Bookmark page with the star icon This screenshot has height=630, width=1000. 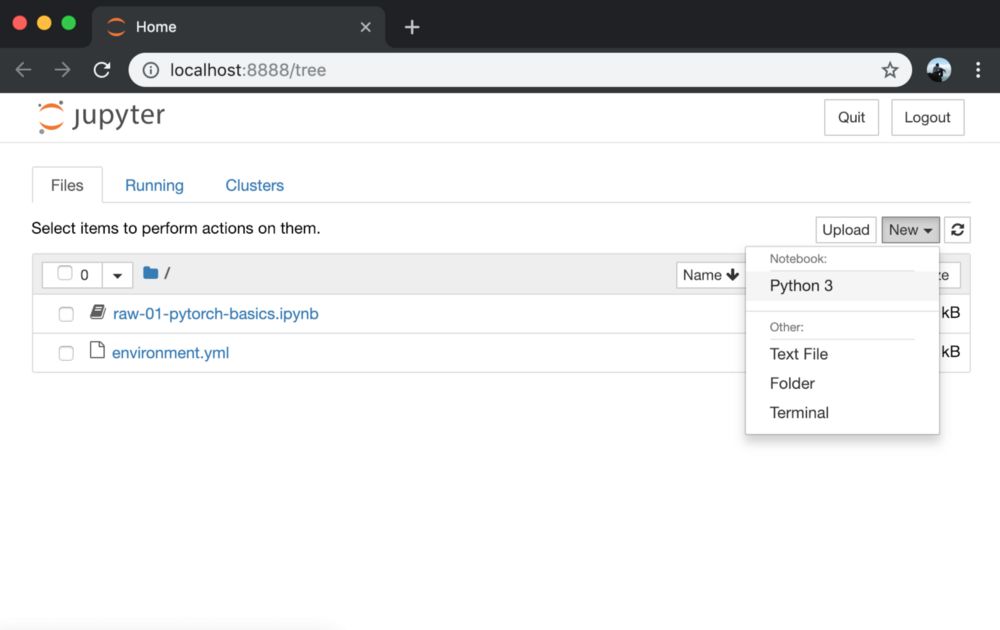(889, 70)
